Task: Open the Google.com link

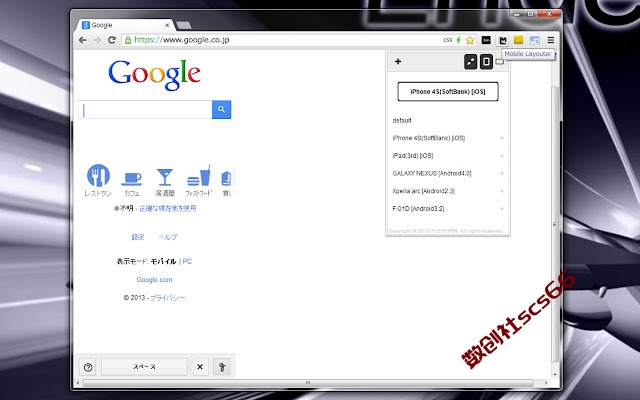Action: point(154,280)
